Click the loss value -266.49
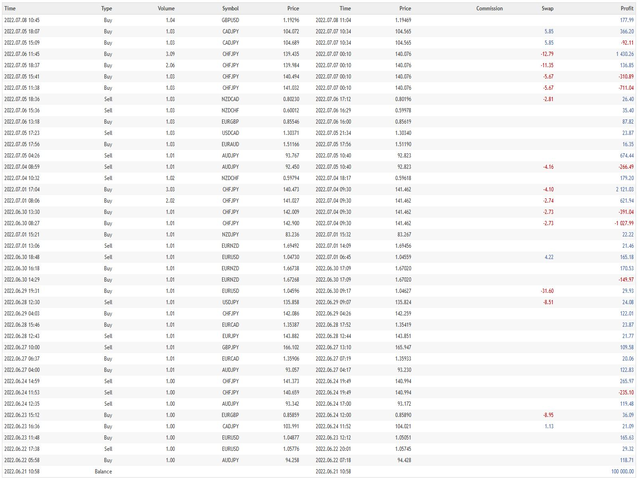Screen dimensions: 640x480 [627, 167]
